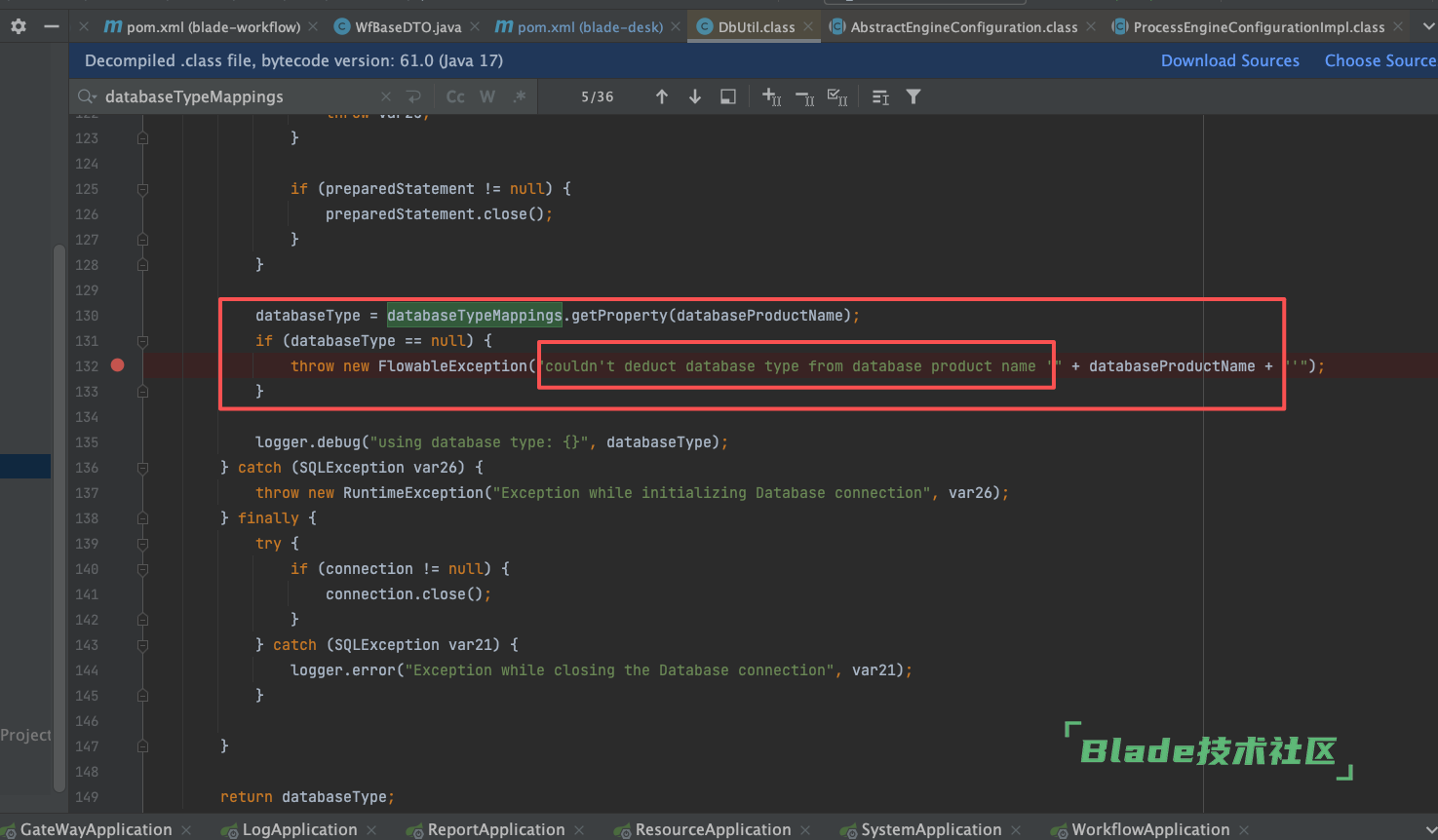
Task: Expand hidden editor tabs dropdown
Action: coord(1429,26)
